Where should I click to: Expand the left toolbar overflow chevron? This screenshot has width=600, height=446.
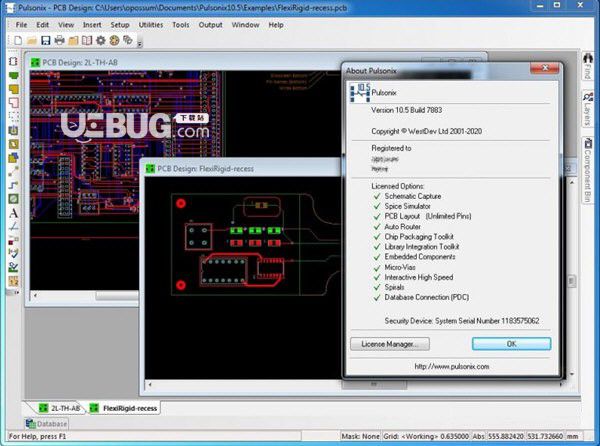tap(16, 293)
